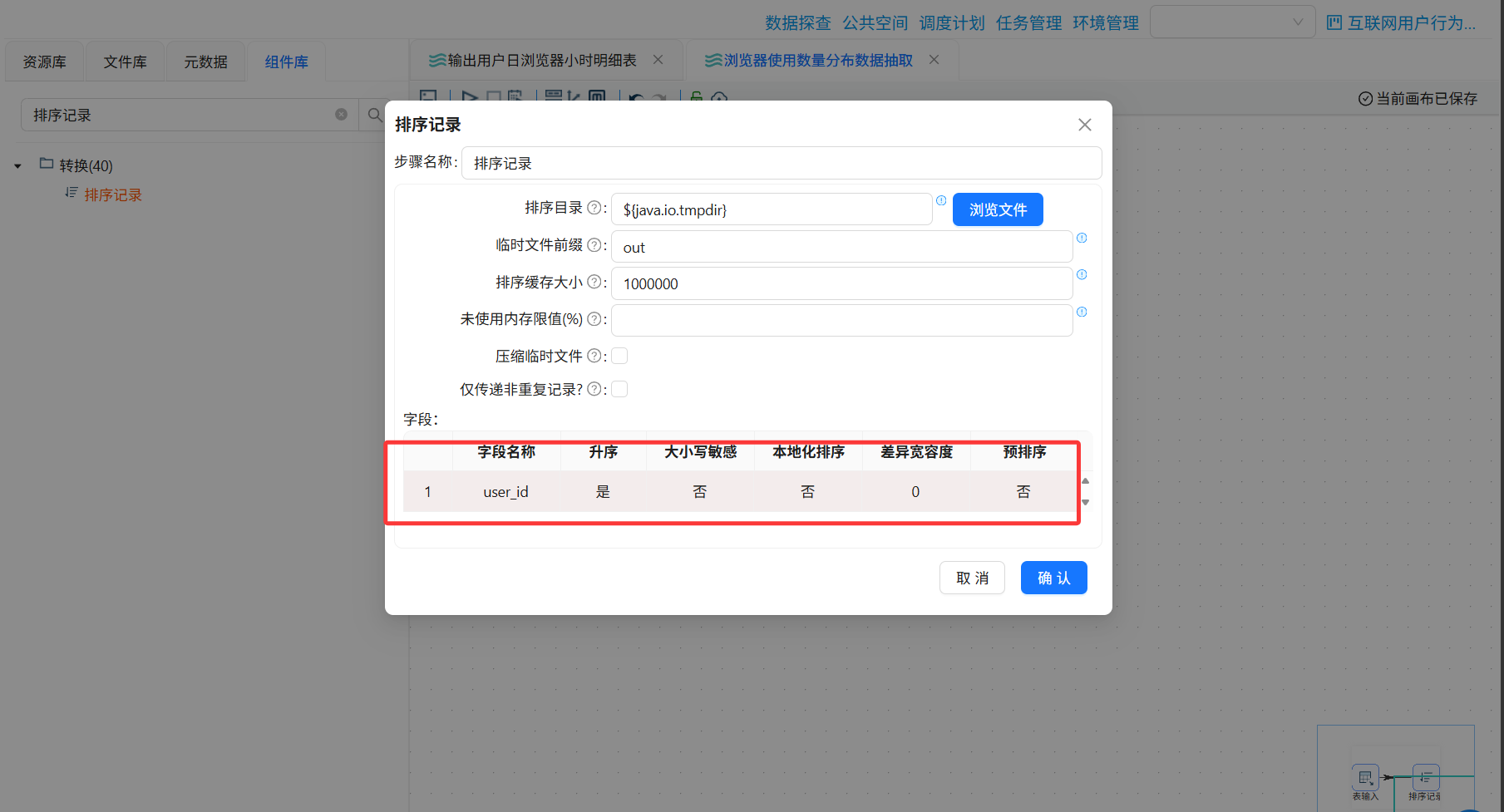Click the run (play) toolbar icon
The image size is (1504, 812).
(x=469, y=96)
